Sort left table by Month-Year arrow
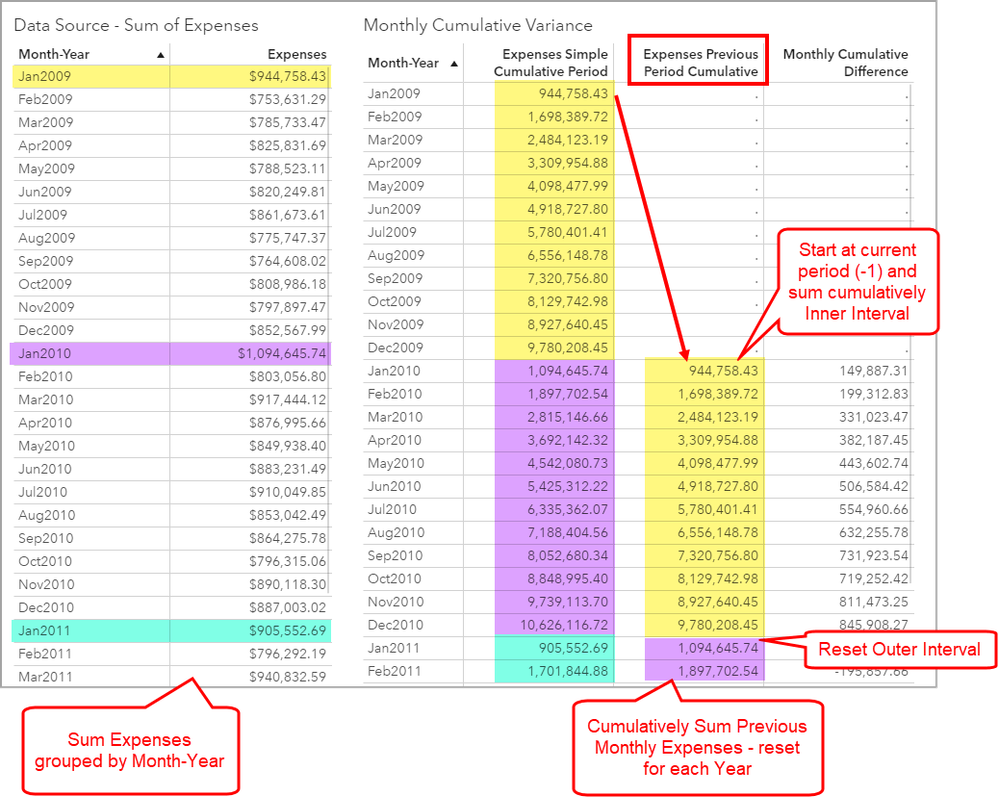Image resolution: width=999 pixels, height=798 pixels. point(161,55)
